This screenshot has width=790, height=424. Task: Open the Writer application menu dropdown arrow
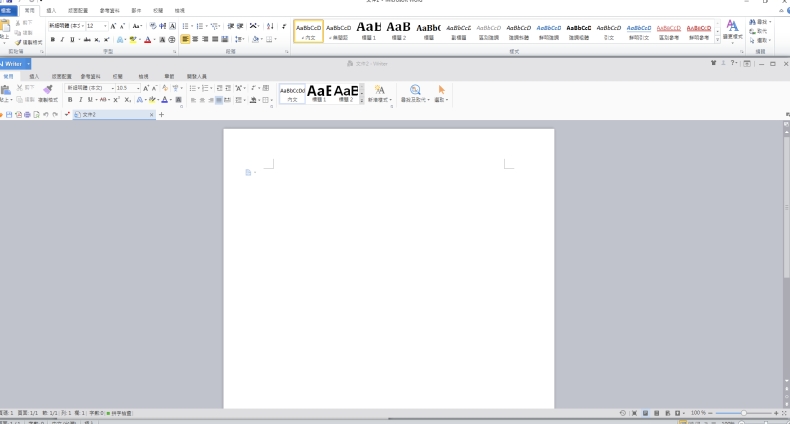29,64
